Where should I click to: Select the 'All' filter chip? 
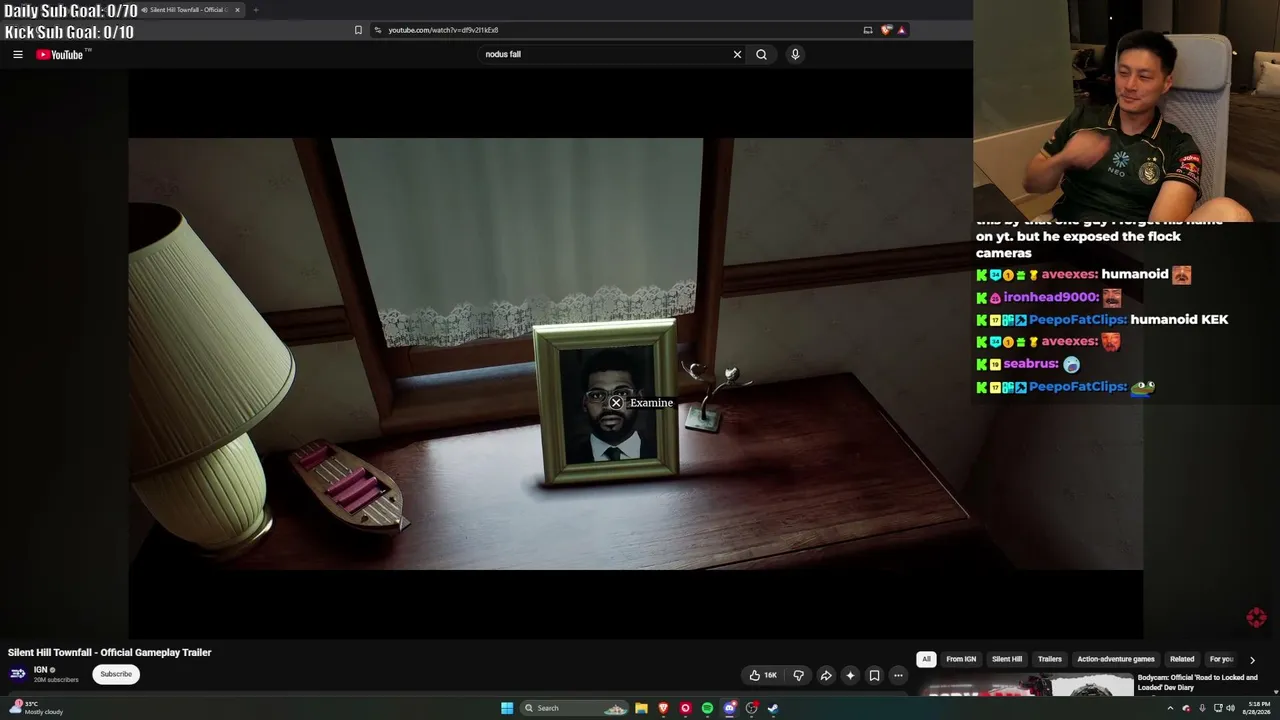pyautogui.click(x=926, y=659)
